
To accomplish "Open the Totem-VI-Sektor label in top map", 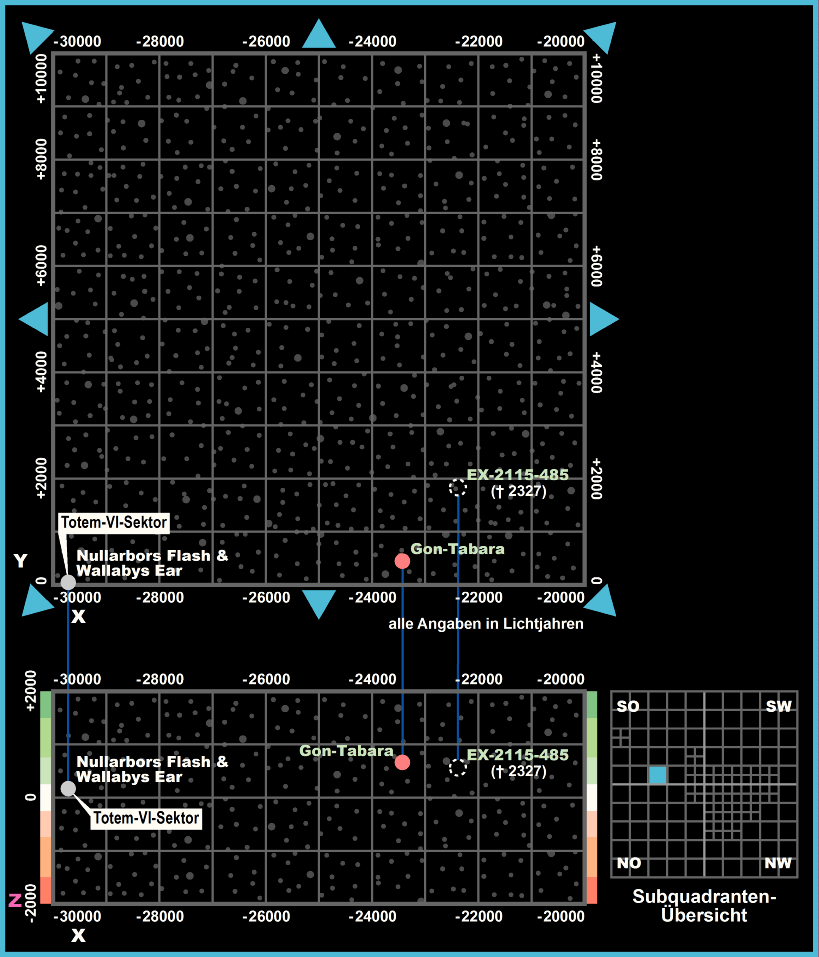I will pos(114,522).
